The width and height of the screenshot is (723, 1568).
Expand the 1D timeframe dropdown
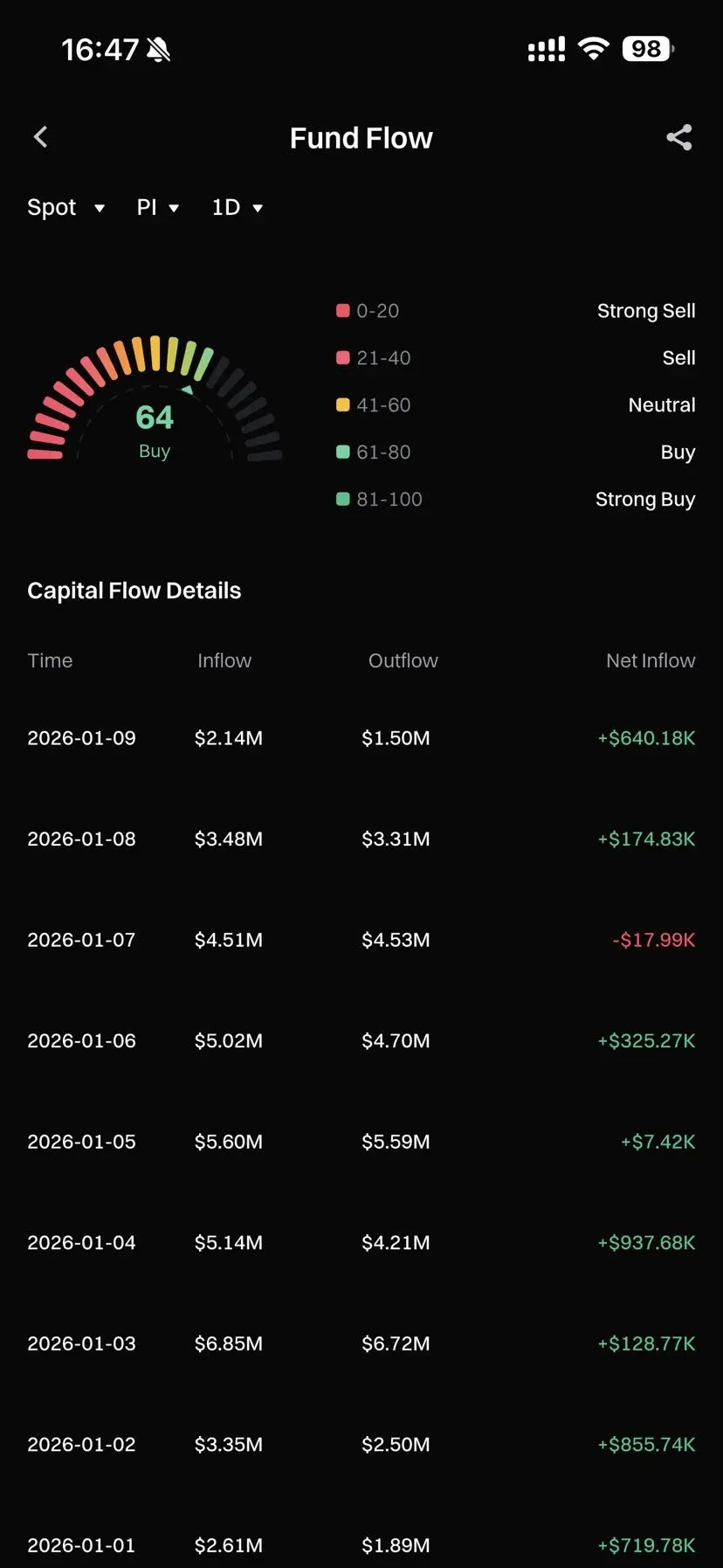(238, 208)
